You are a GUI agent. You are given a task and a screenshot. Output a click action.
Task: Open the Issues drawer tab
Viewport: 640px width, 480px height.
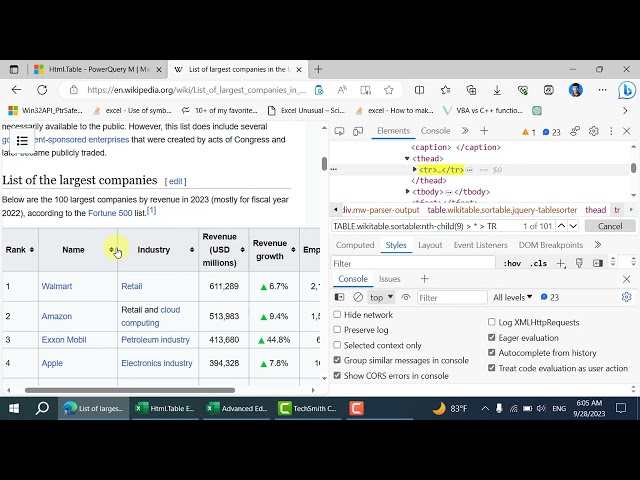[389, 279]
